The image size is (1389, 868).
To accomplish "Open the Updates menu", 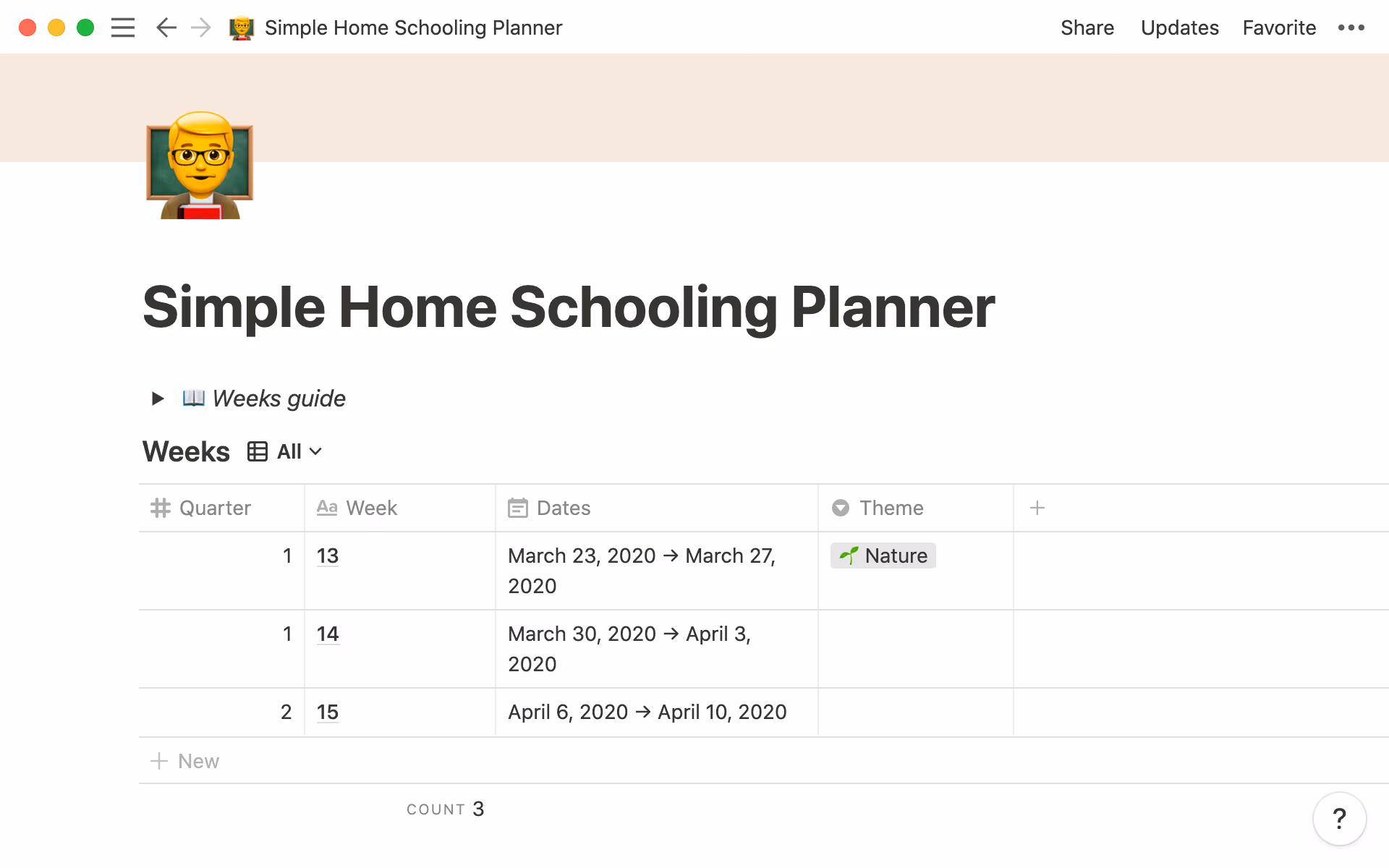I will point(1179,27).
